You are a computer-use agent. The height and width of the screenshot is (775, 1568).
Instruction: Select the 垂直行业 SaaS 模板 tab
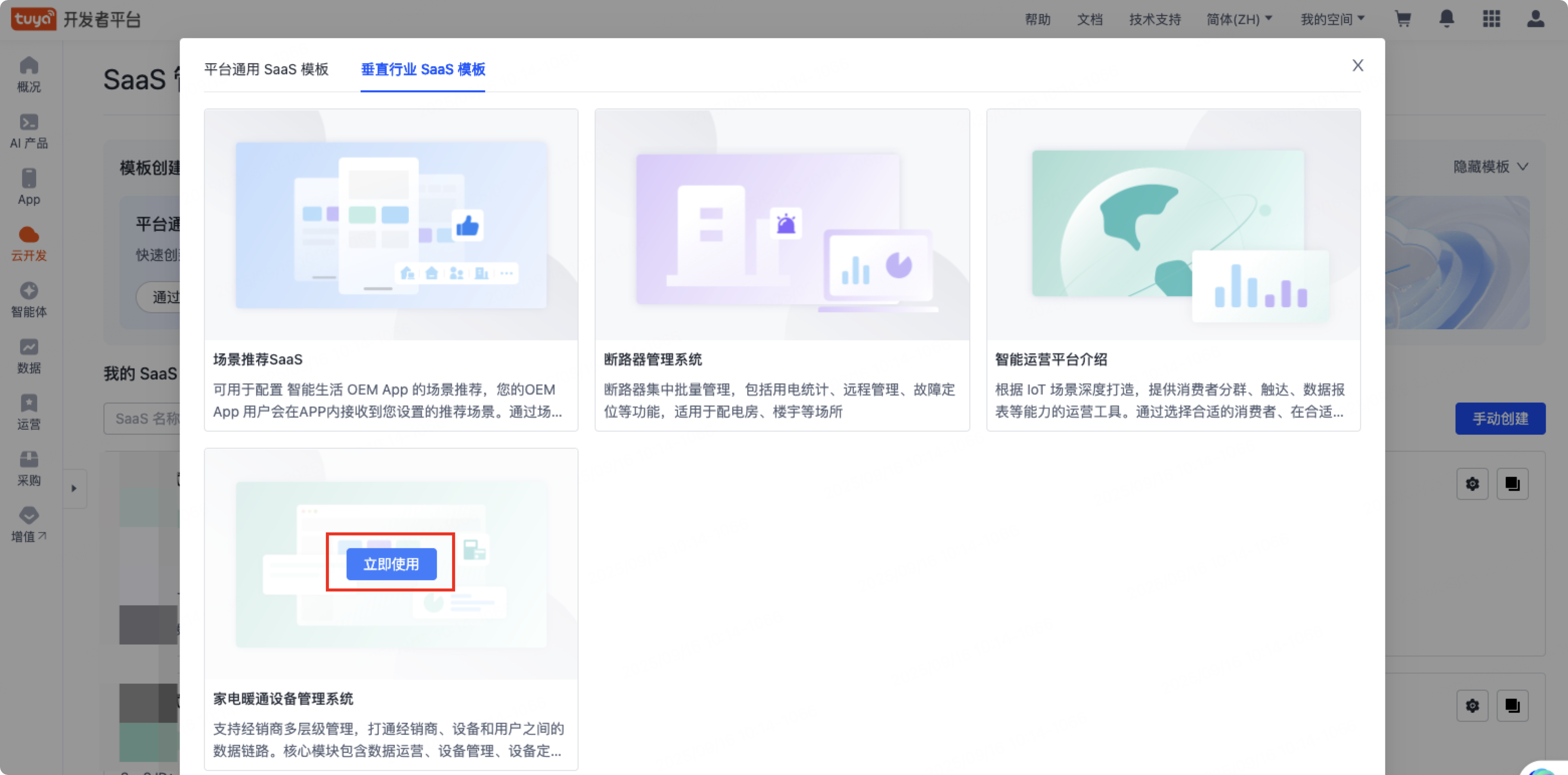[x=423, y=69]
